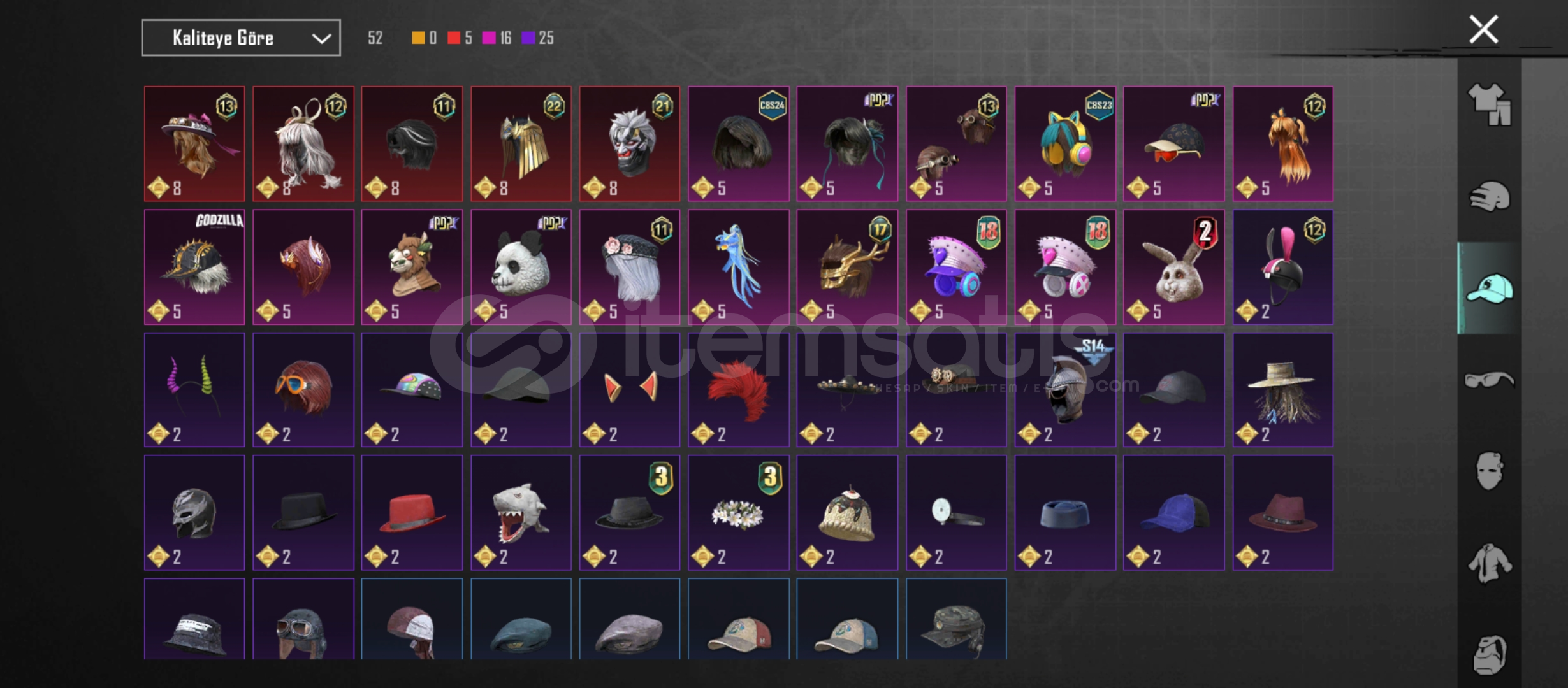This screenshot has width=1568, height=688.
Task: Filter by purple quality count 25
Action: pos(537,38)
